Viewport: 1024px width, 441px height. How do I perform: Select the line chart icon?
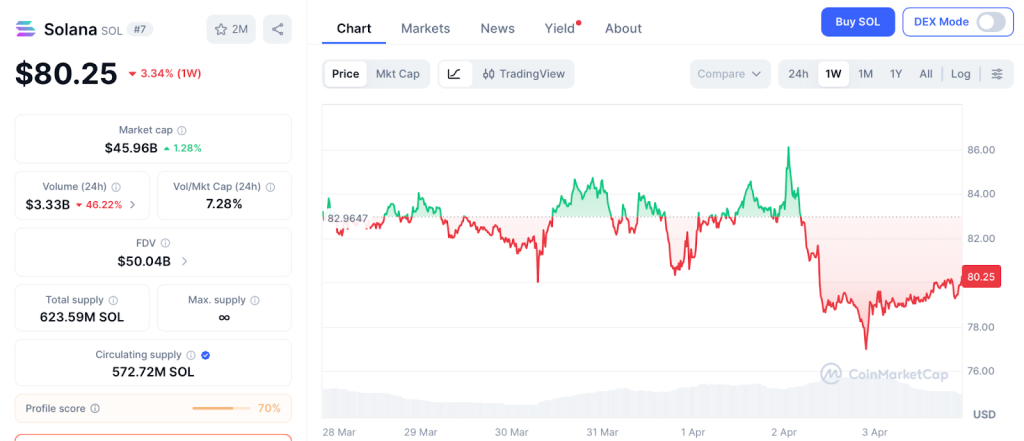[454, 74]
